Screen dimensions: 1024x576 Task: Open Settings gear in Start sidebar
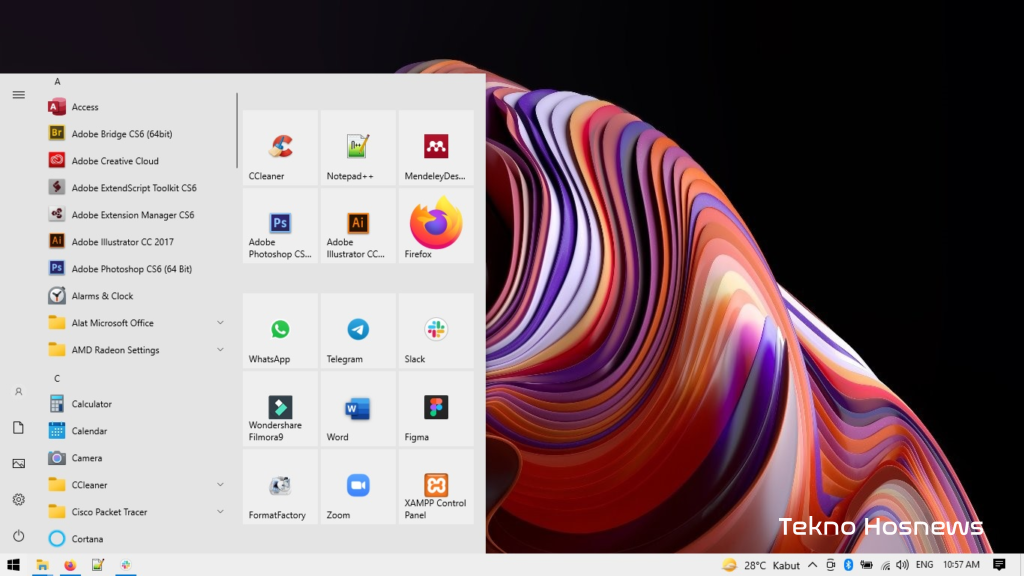(18, 499)
